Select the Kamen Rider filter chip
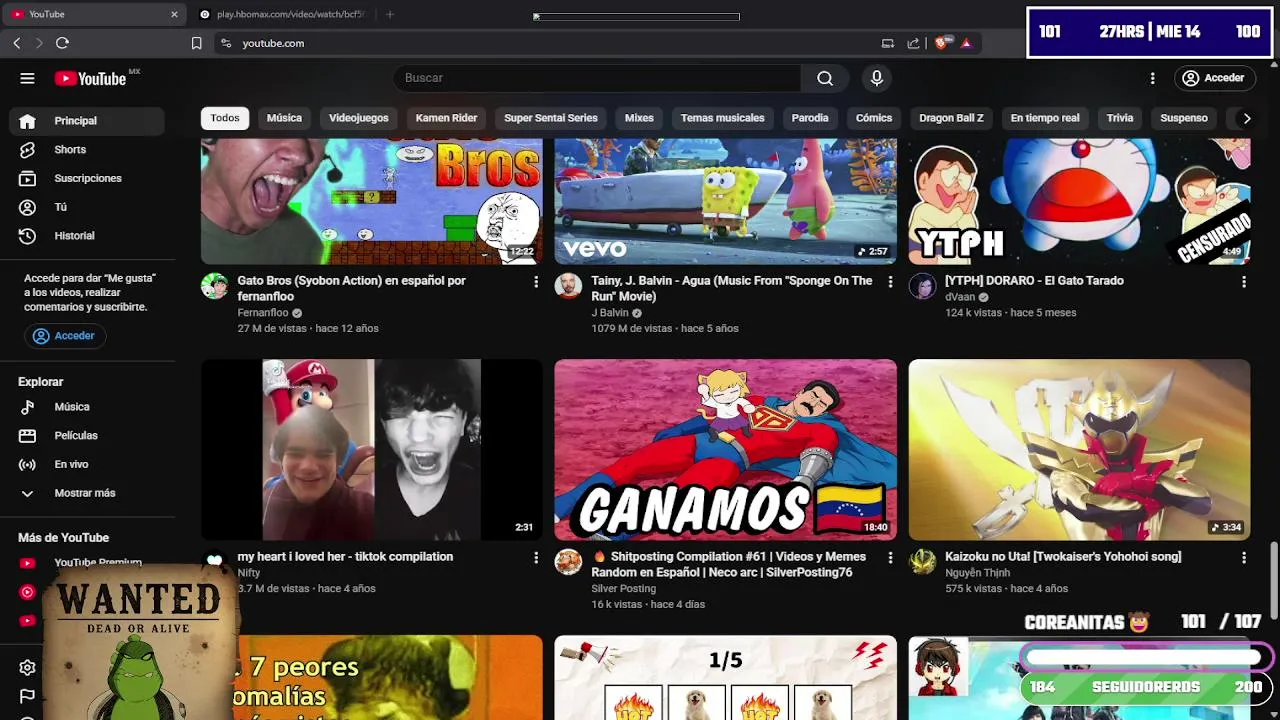This screenshot has width=1280, height=720. 446,118
